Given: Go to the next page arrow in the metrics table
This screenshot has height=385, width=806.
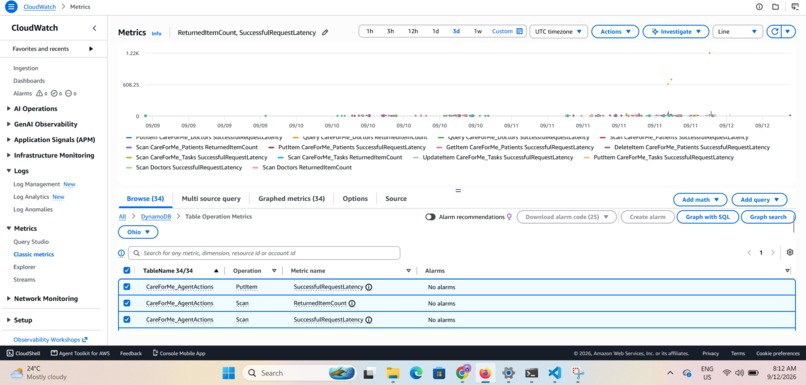Looking at the screenshot, I should (x=772, y=253).
